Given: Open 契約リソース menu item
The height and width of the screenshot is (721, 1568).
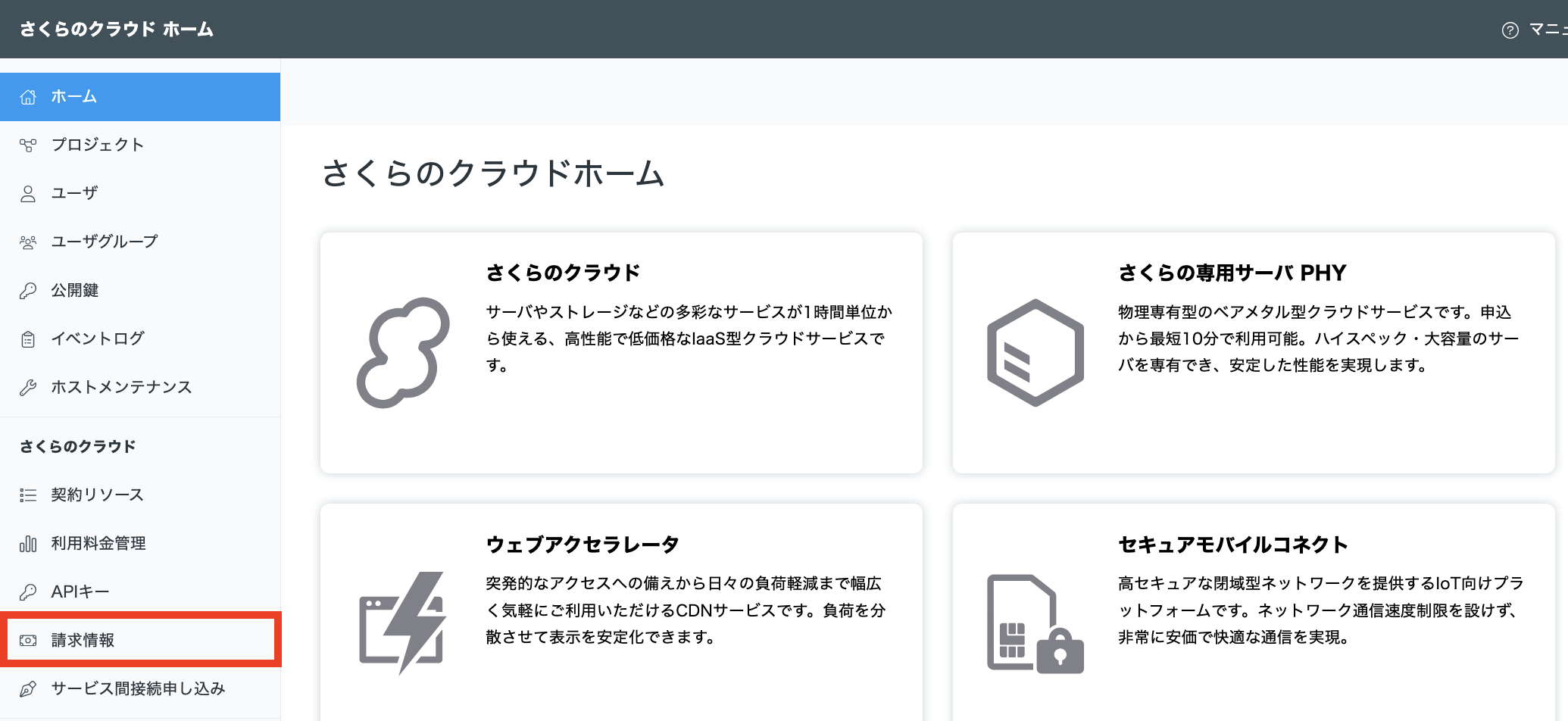Looking at the screenshot, I should click(140, 495).
